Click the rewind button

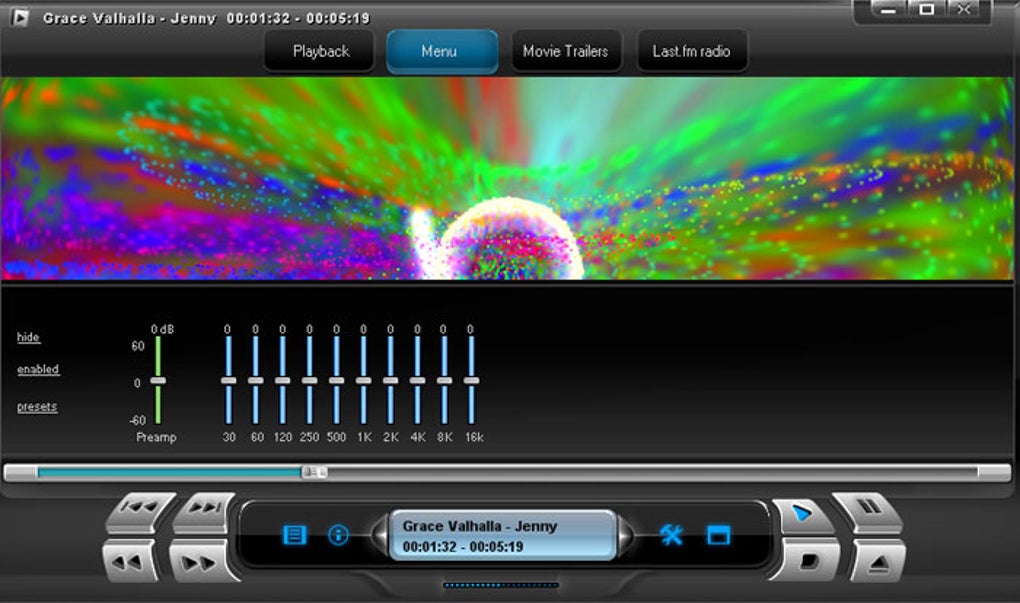tap(129, 561)
